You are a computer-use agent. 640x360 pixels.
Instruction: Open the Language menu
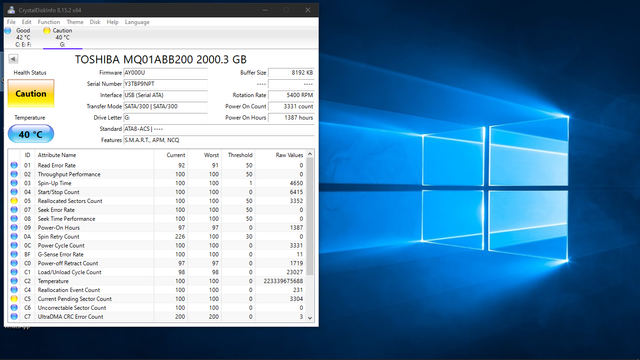tap(137, 22)
